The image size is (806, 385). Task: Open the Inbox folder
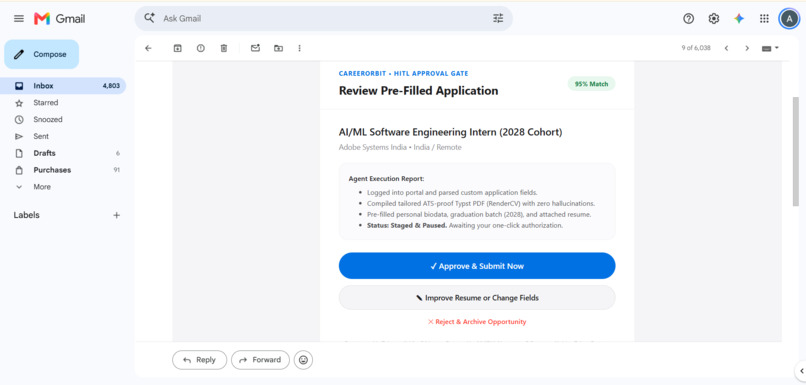(x=63, y=86)
